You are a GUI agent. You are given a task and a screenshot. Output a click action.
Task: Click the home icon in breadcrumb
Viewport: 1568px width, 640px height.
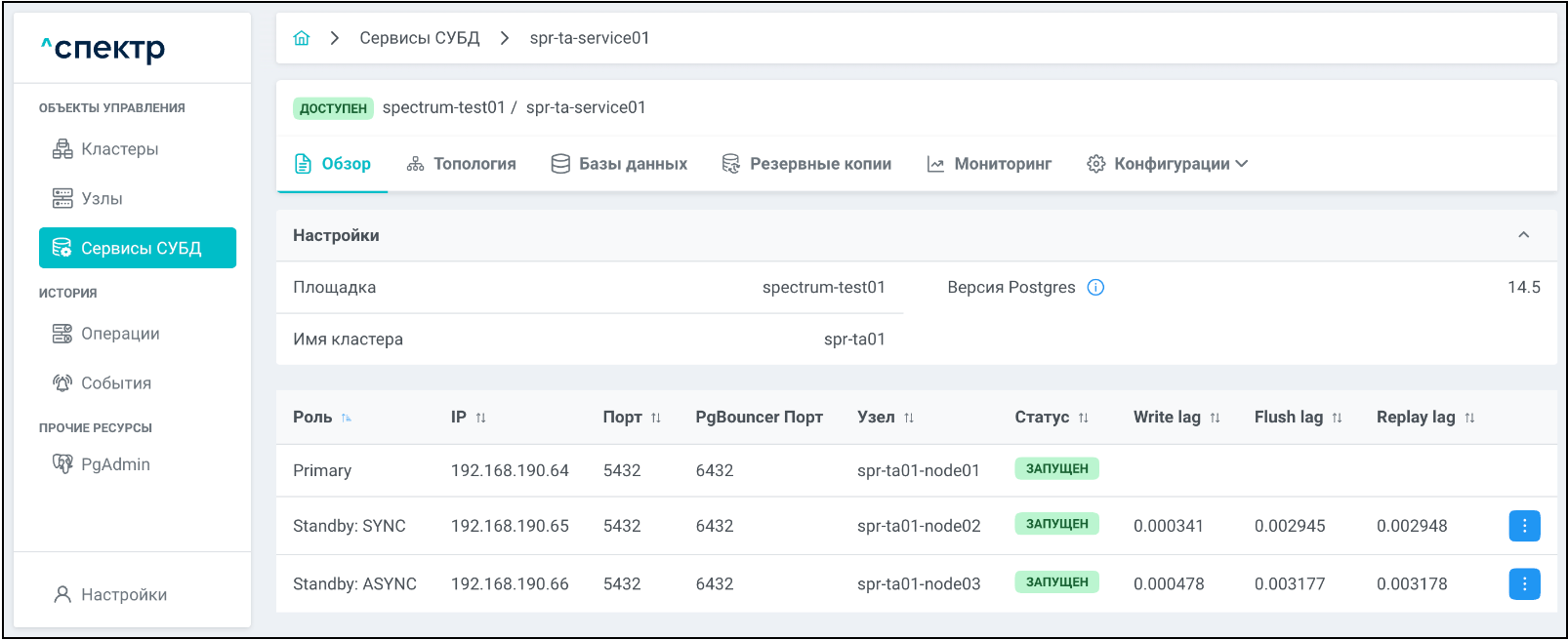pyautogui.click(x=302, y=38)
